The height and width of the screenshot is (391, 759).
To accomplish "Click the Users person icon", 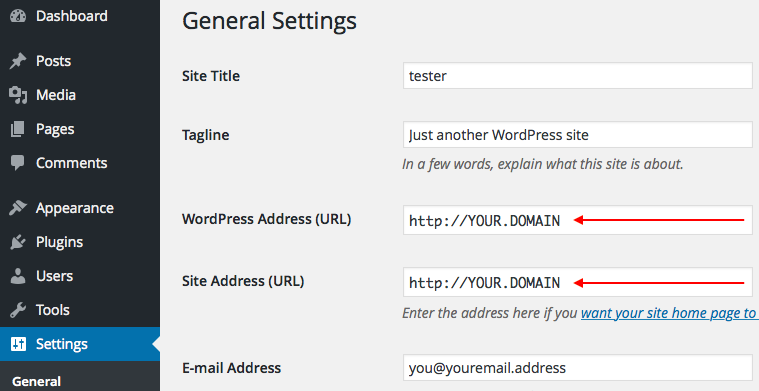I will tap(18, 276).
